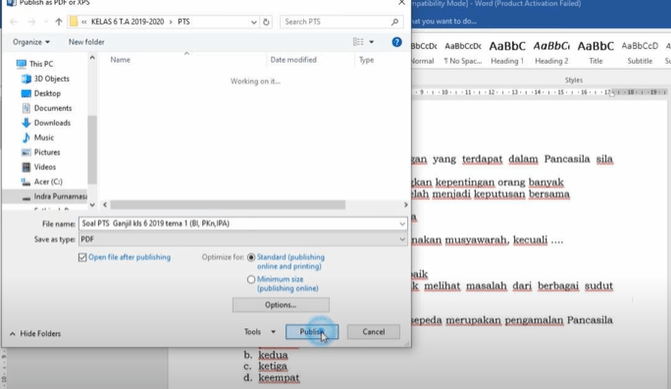Image resolution: width=671 pixels, height=389 pixels.
Task: Open the Options... button
Action: tap(281, 305)
